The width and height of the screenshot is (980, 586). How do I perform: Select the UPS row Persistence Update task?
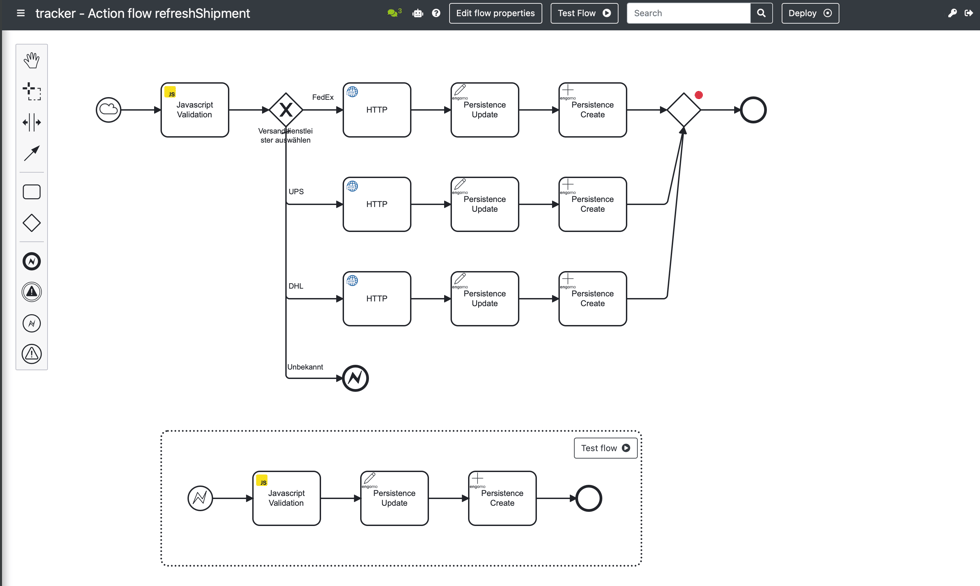click(x=485, y=204)
